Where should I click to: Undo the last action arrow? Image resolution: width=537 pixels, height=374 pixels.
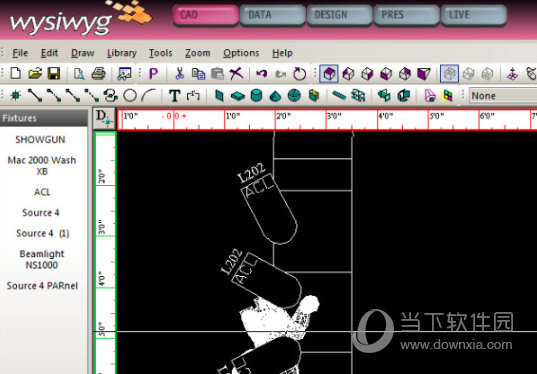[262, 74]
